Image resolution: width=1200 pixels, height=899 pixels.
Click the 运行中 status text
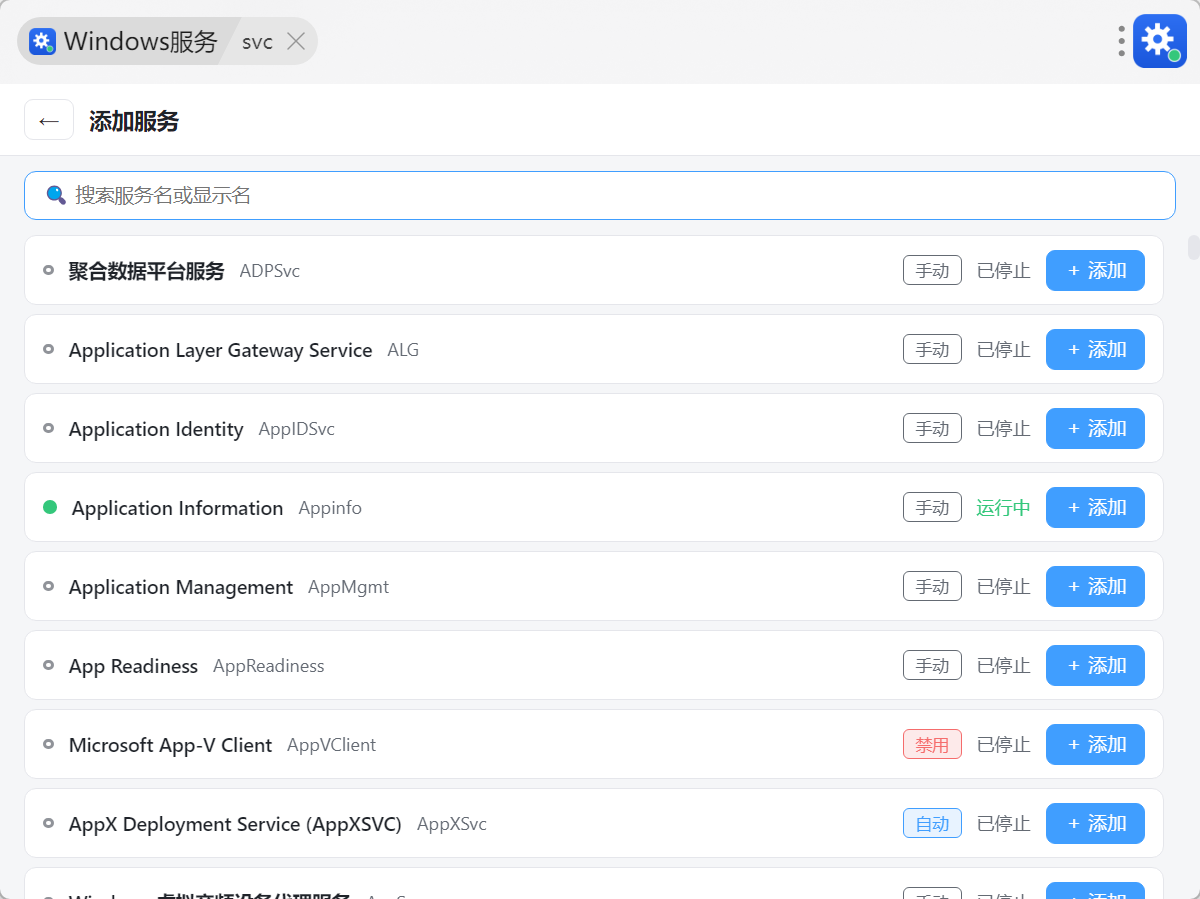[1003, 507]
